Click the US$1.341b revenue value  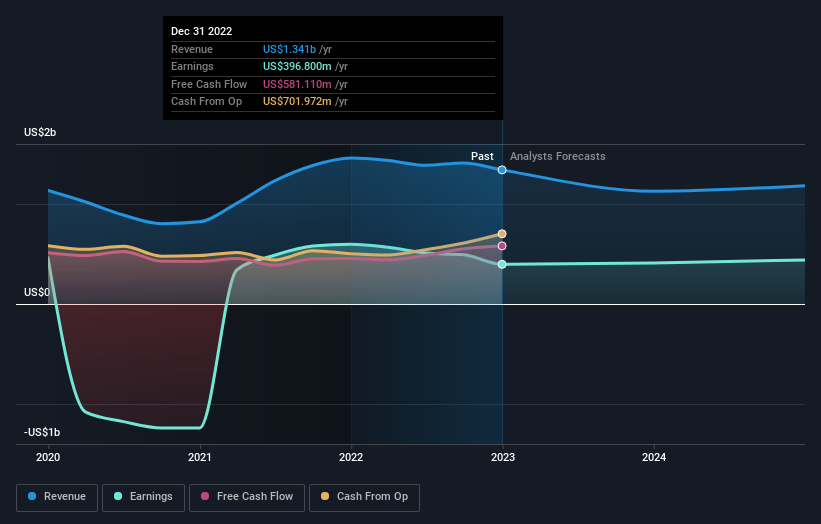coord(290,49)
